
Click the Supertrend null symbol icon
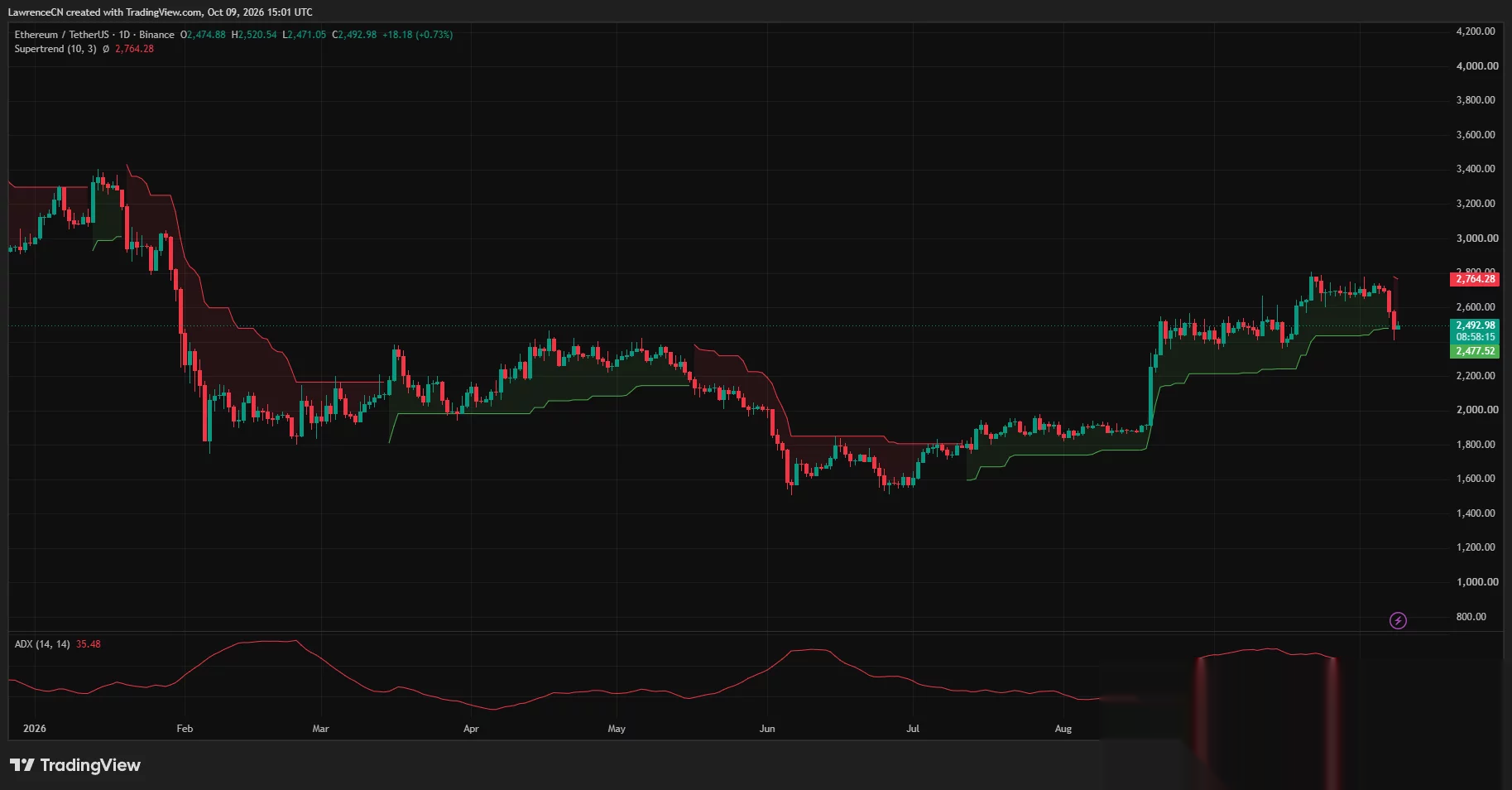coord(106,49)
